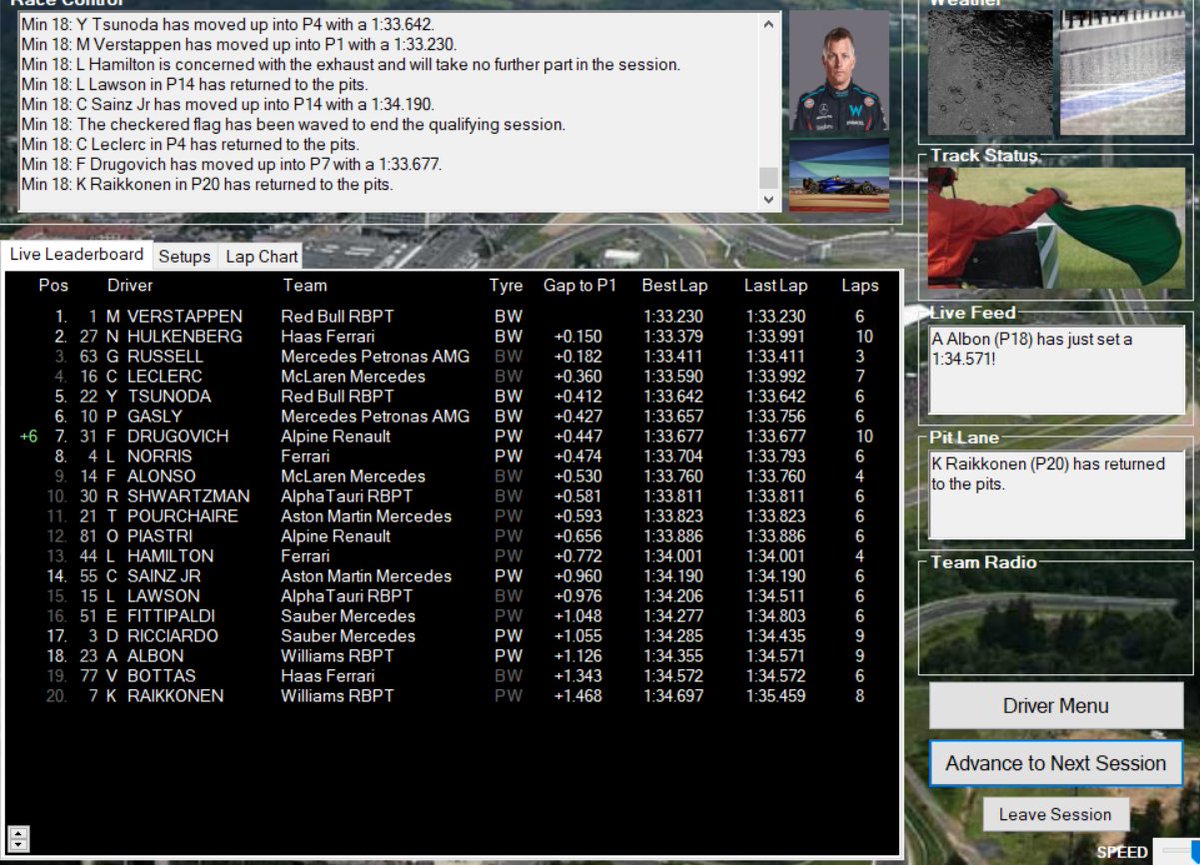
Task: Click the Leave Session button
Action: [1055, 814]
